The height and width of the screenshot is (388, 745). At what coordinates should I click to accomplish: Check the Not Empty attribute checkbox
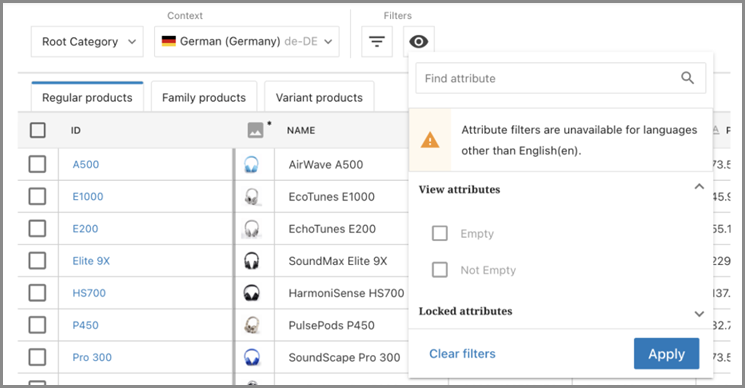pos(439,270)
